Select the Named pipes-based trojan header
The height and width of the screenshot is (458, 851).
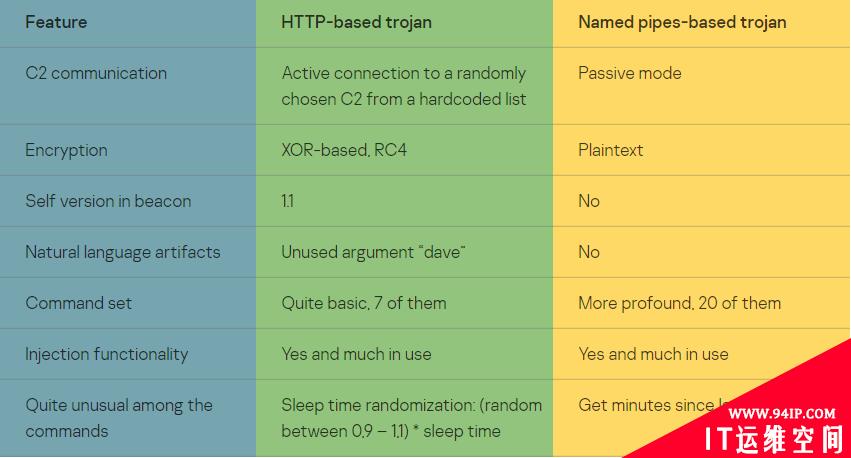coord(682,22)
